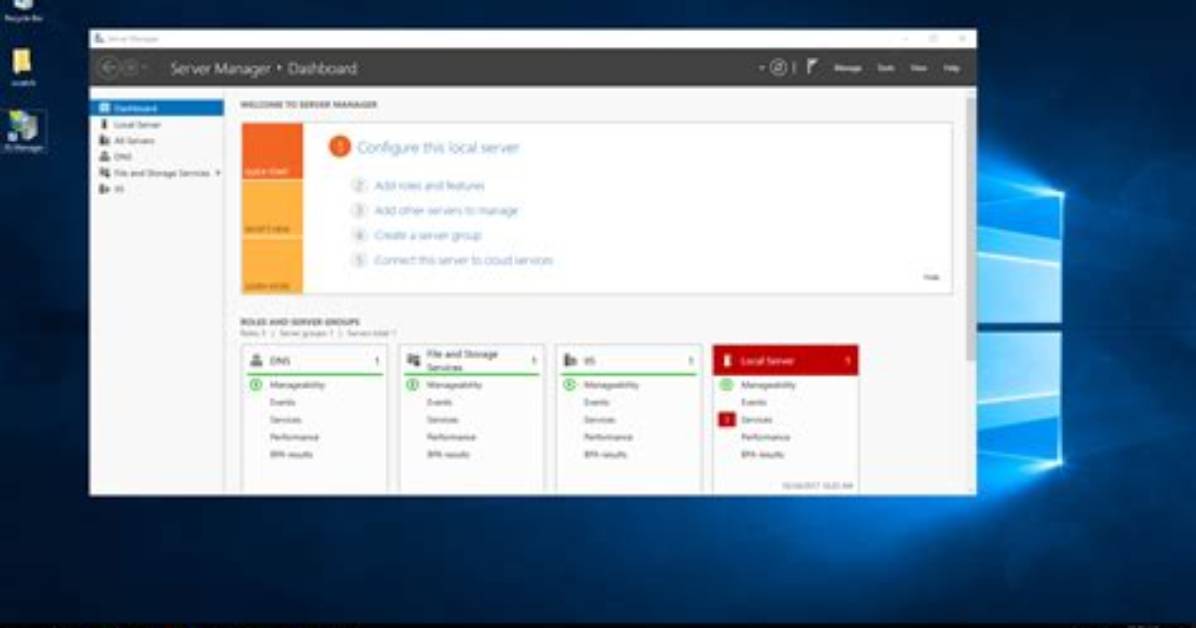Click Configure this local server link
Viewport: 1196px width, 628px height.
pos(438,147)
